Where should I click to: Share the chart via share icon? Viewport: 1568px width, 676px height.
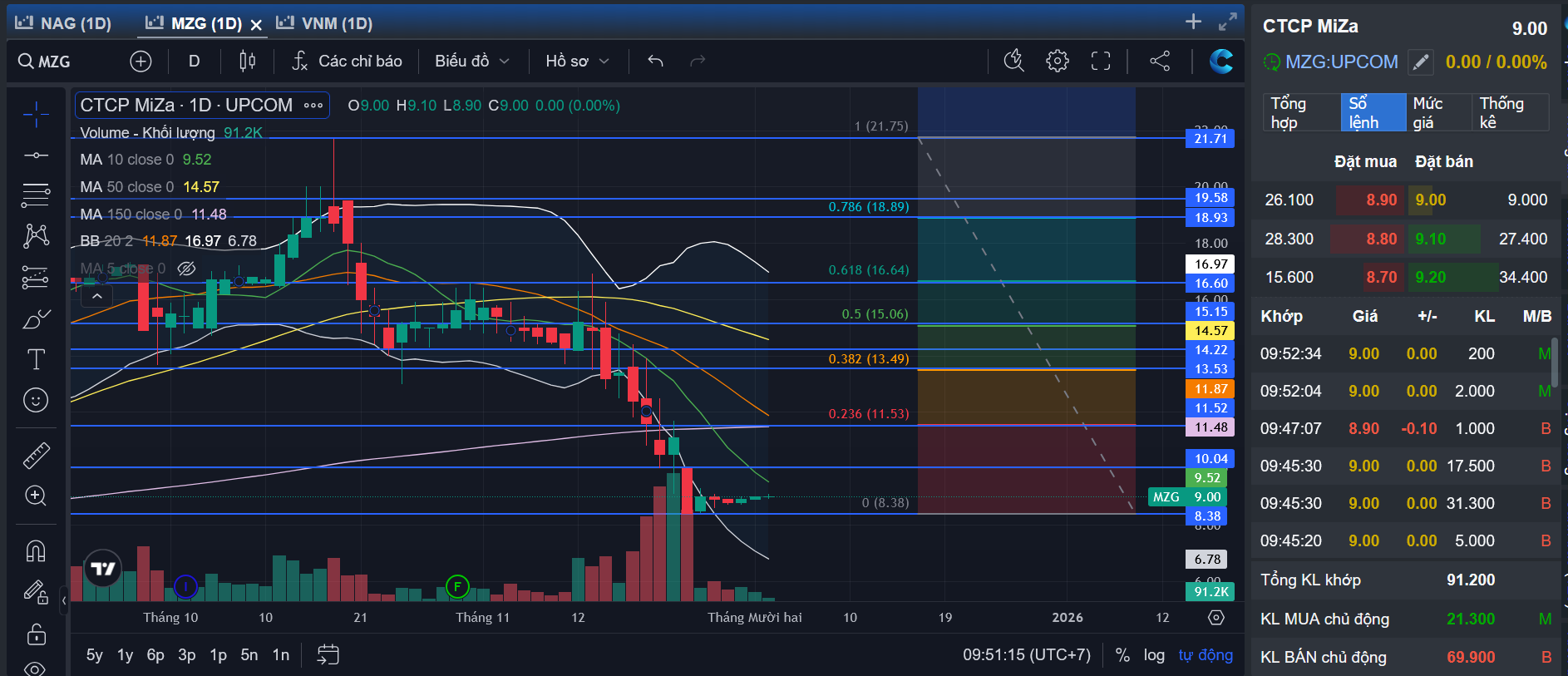coord(1160,61)
